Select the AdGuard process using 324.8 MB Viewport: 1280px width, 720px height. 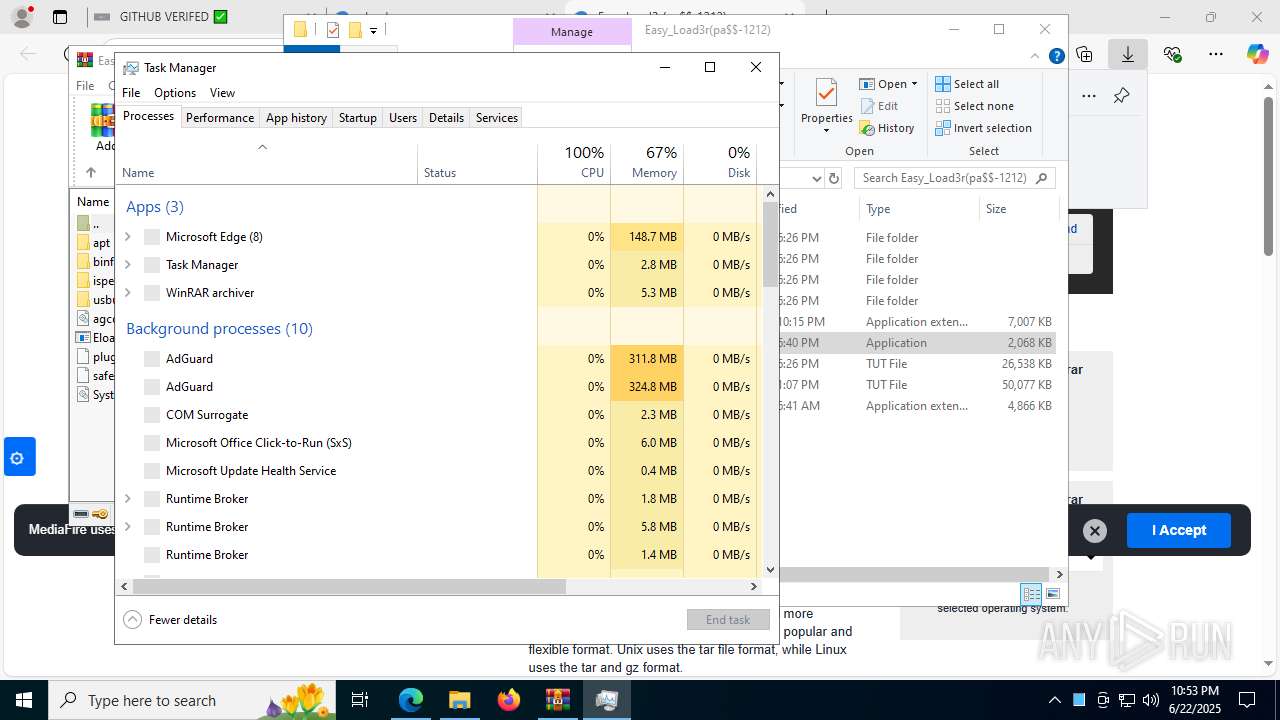pyautogui.click(x=437, y=387)
